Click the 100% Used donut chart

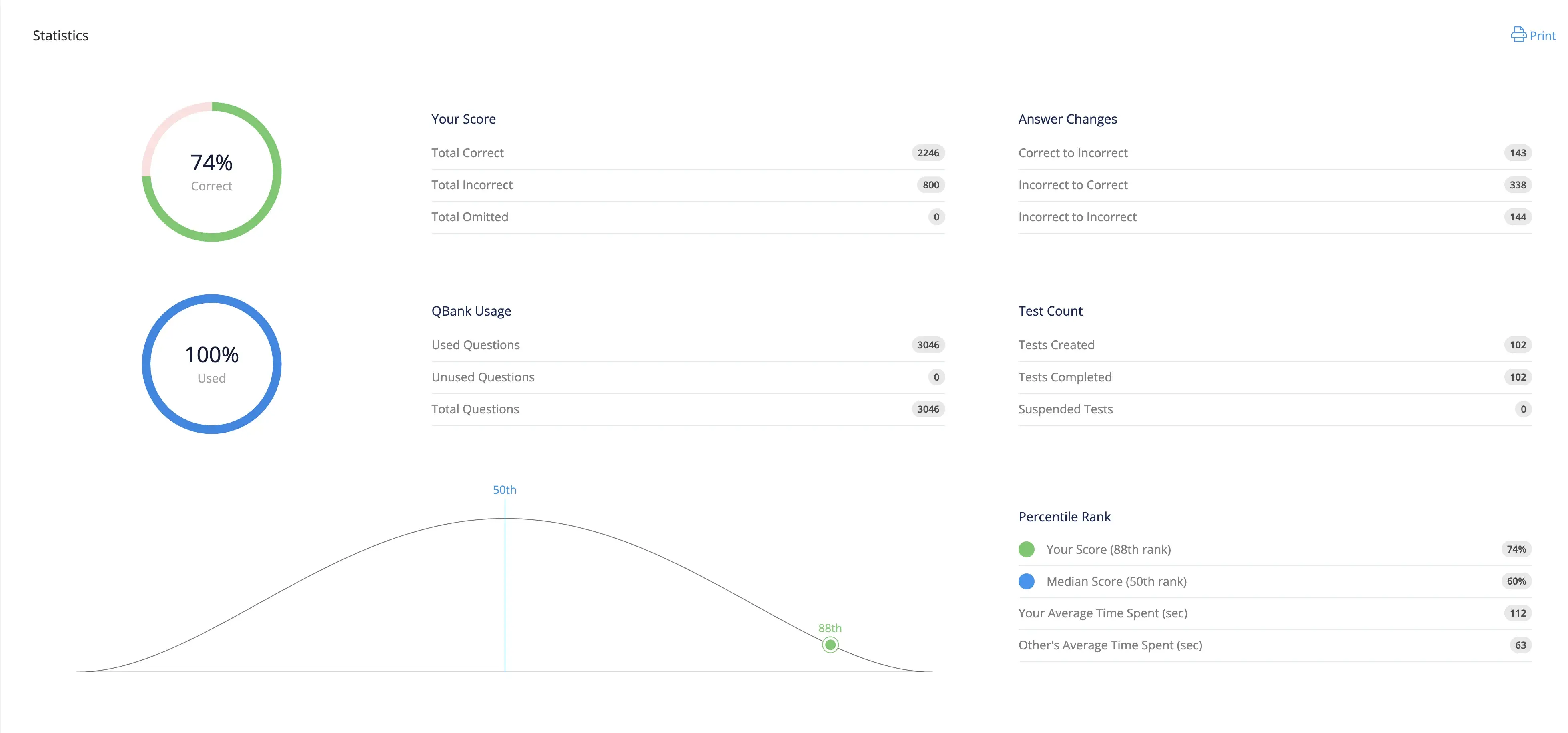pos(211,364)
